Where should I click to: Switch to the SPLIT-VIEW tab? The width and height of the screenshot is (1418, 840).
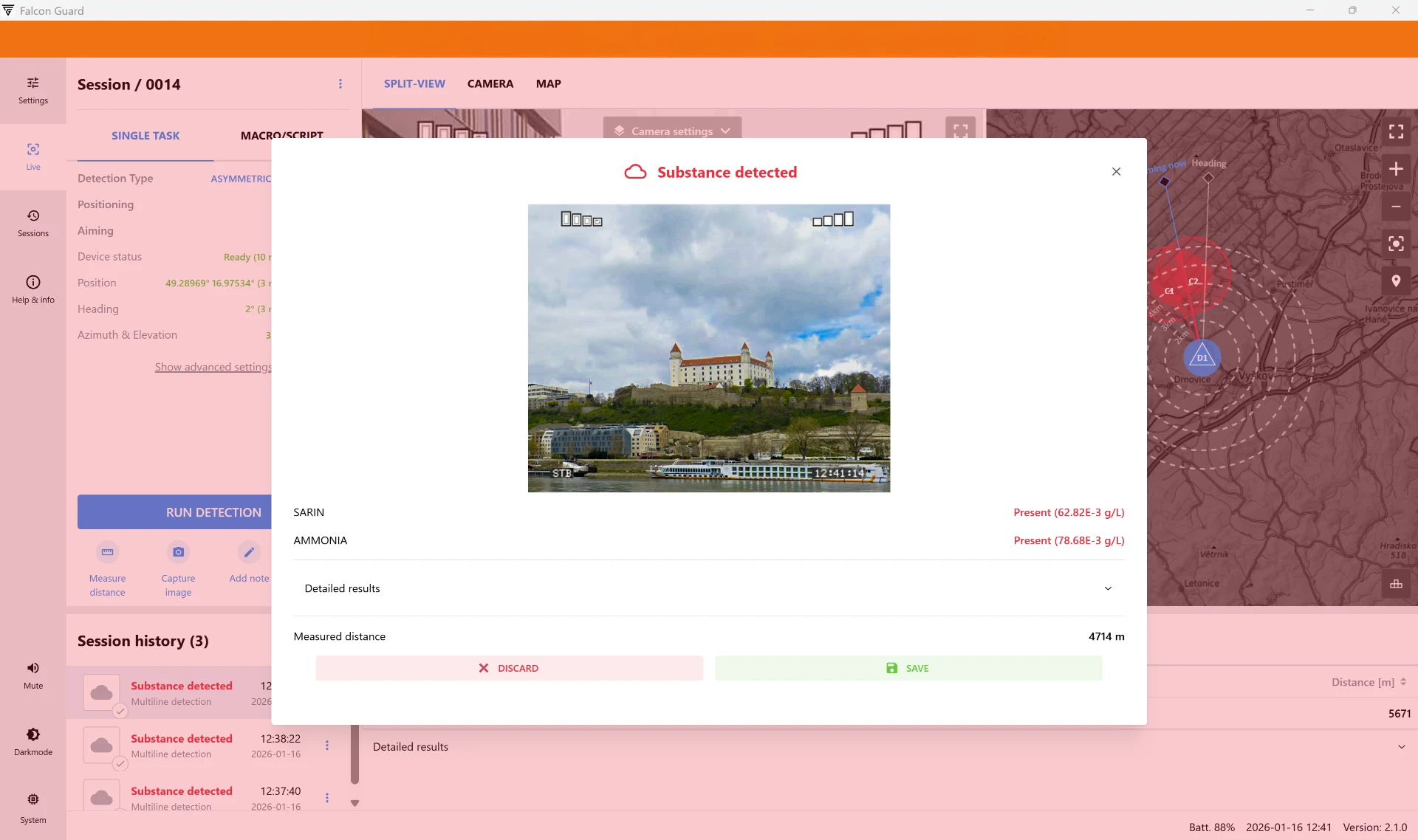[x=414, y=83]
